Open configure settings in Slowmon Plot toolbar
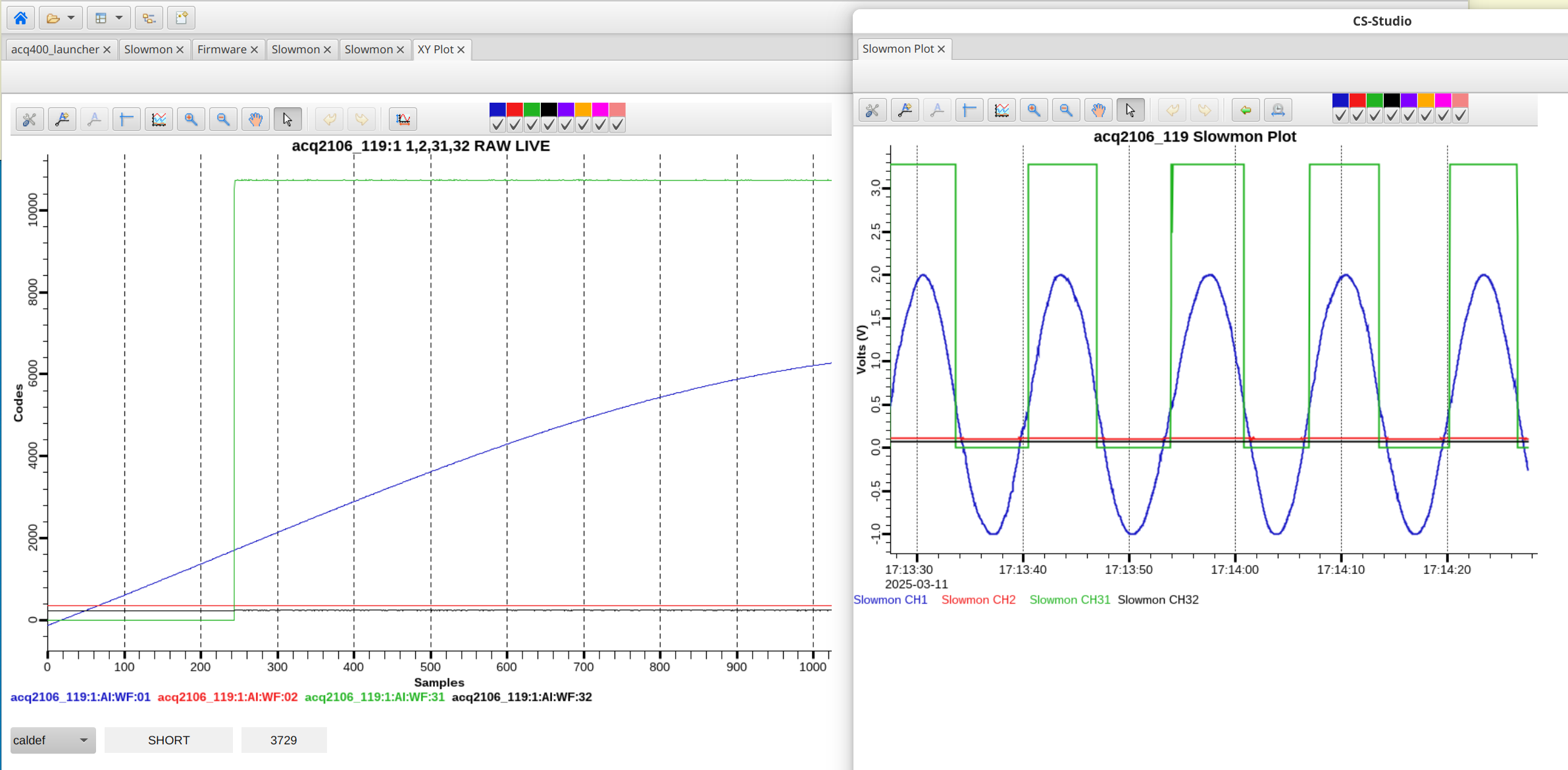This screenshot has width=1568, height=770. (873, 110)
